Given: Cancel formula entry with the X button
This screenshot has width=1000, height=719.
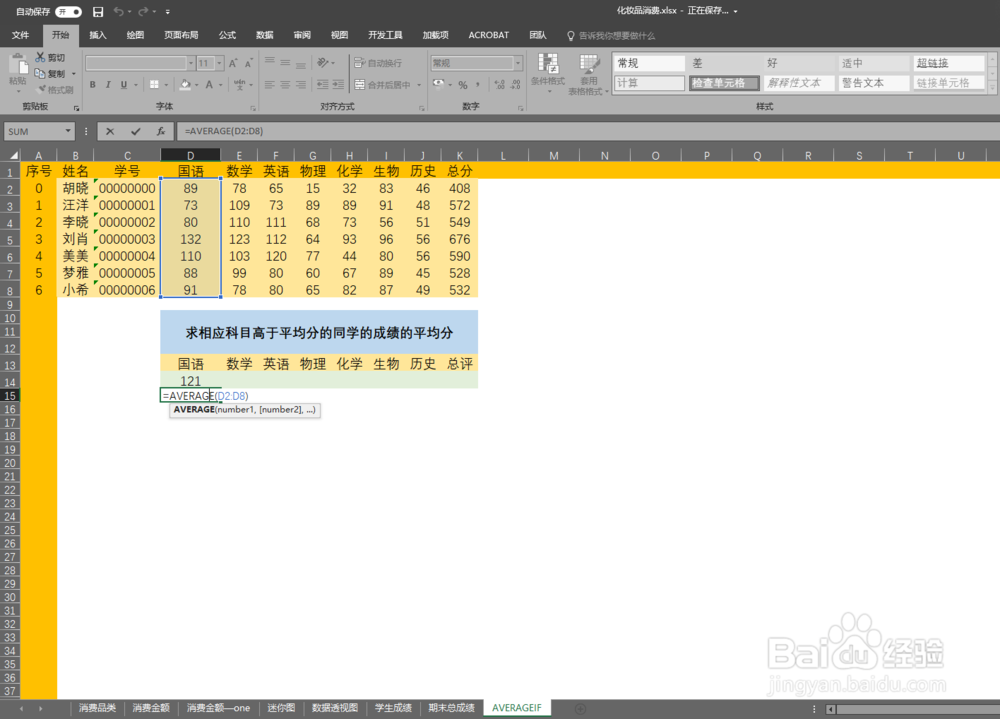Looking at the screenshot, I should (x=110, y=131).
